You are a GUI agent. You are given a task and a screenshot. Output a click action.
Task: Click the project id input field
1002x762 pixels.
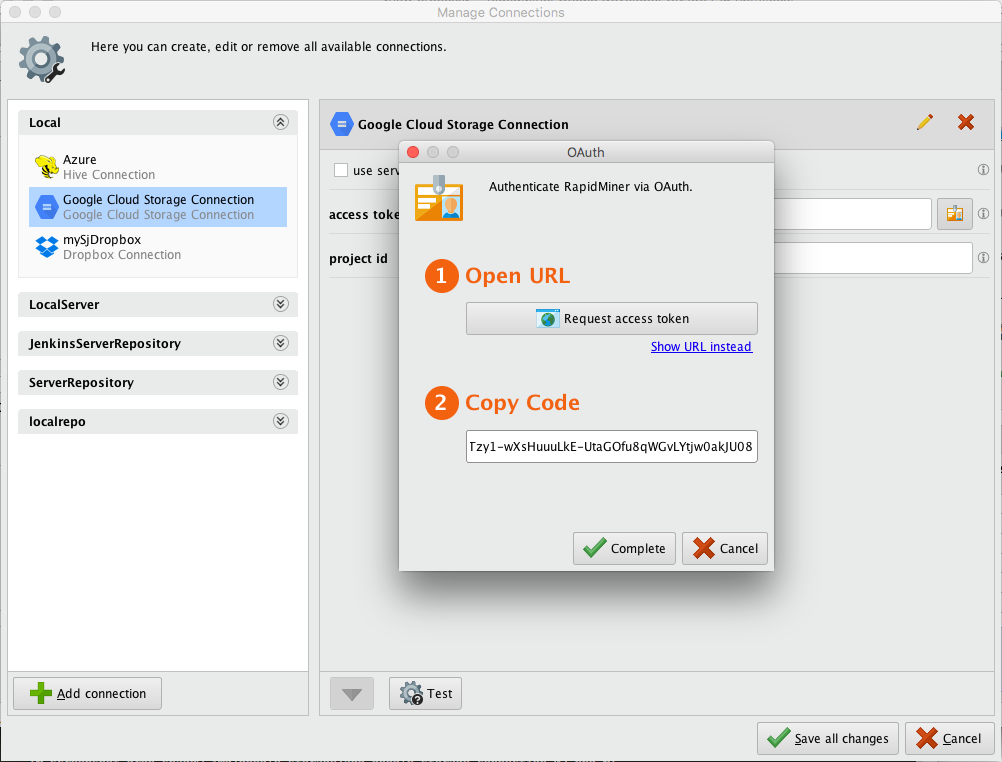point(873,258)
